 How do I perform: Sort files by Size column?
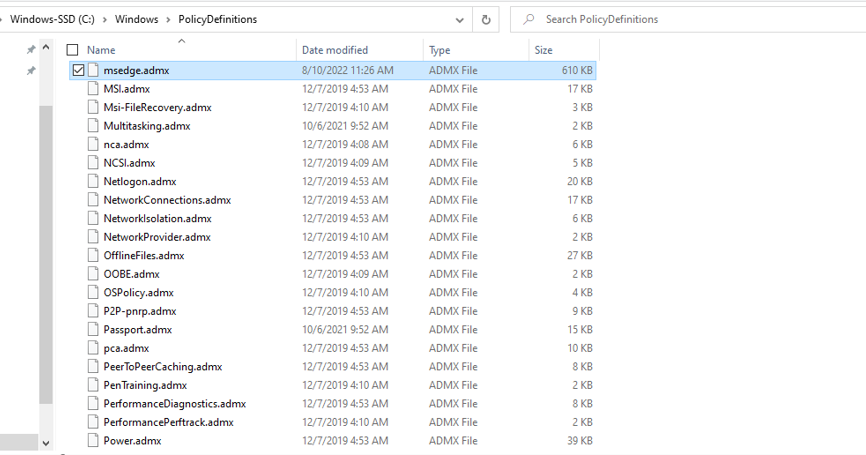pyautogui.click(x=543, y=50)
